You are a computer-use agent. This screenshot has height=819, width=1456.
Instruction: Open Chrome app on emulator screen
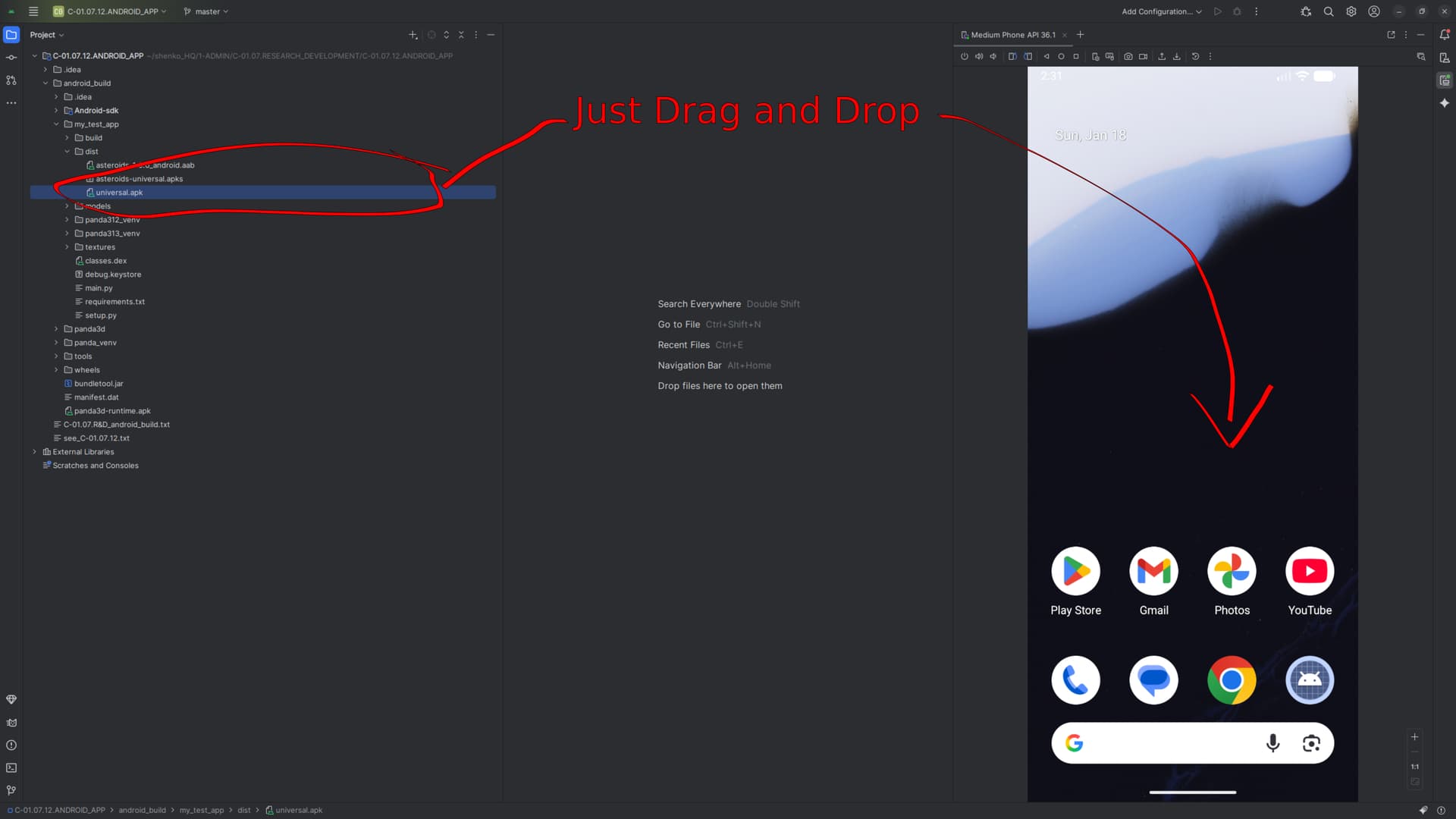1231,680
